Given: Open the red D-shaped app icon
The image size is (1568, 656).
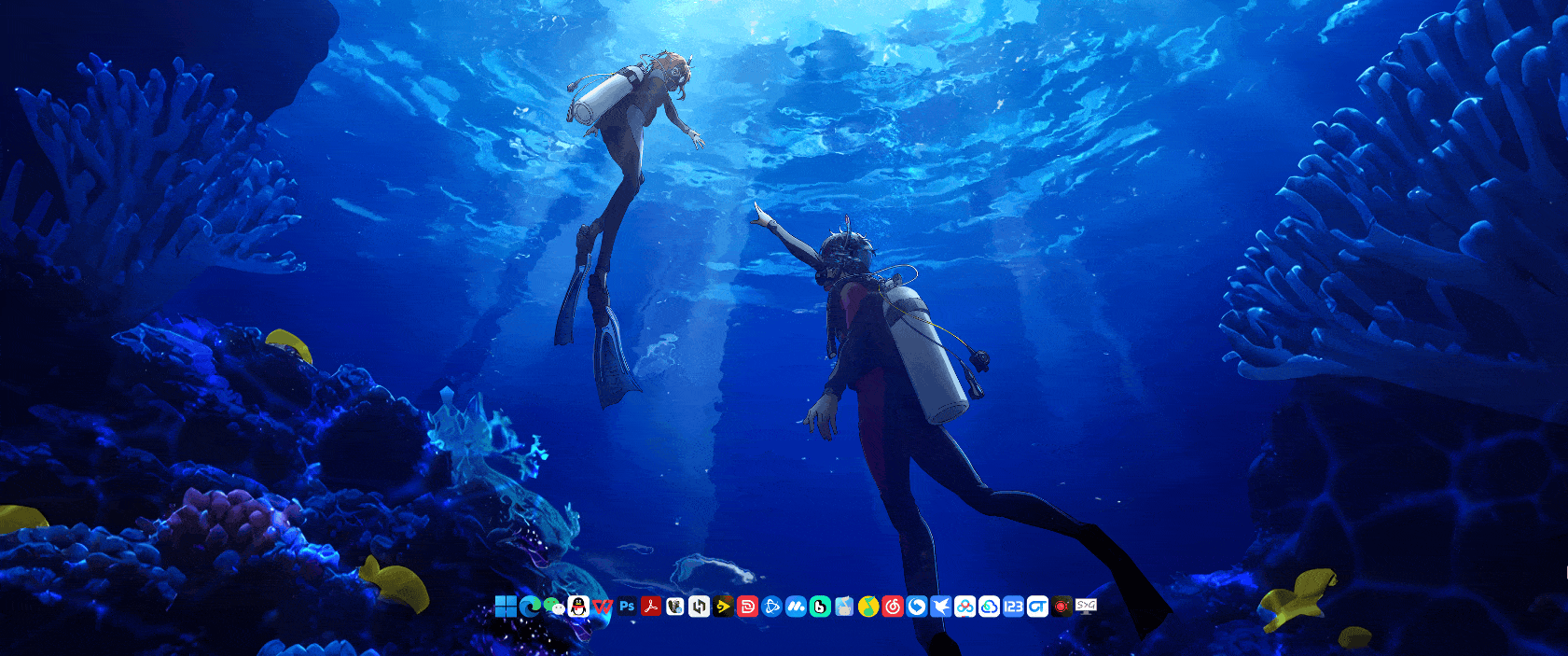Looking at the screenshot, I should point(747,607).
